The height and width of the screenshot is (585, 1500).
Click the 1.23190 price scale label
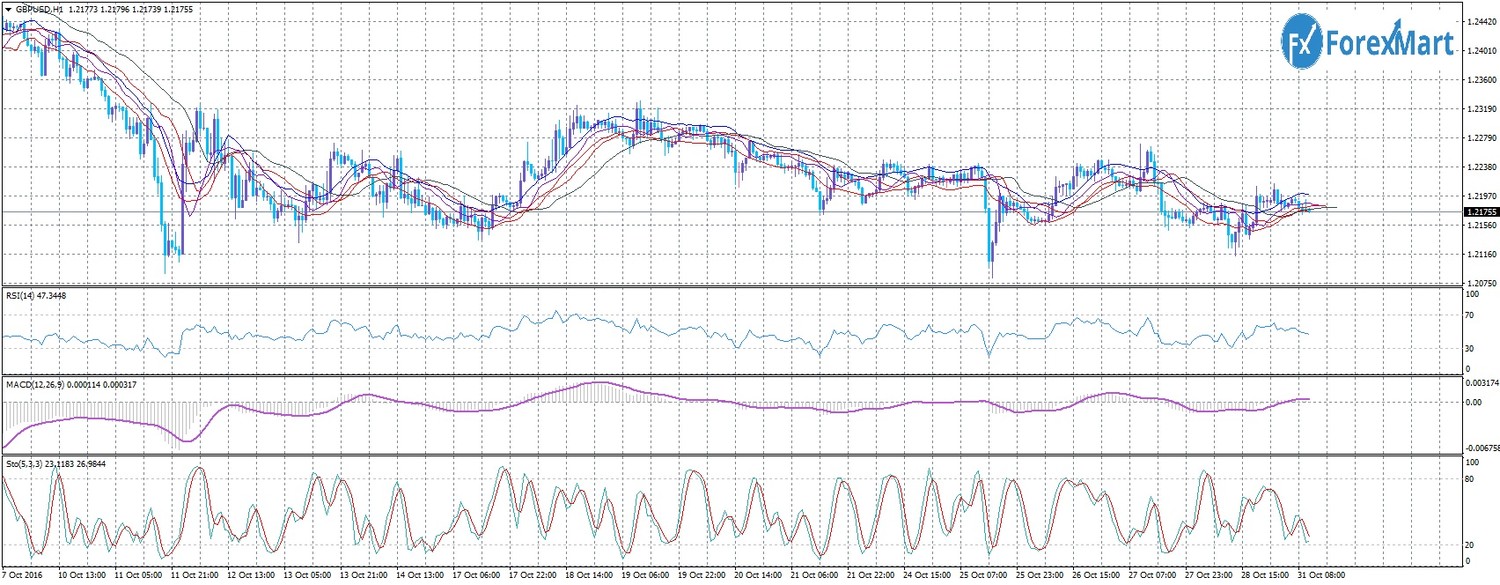point(1480,108)
